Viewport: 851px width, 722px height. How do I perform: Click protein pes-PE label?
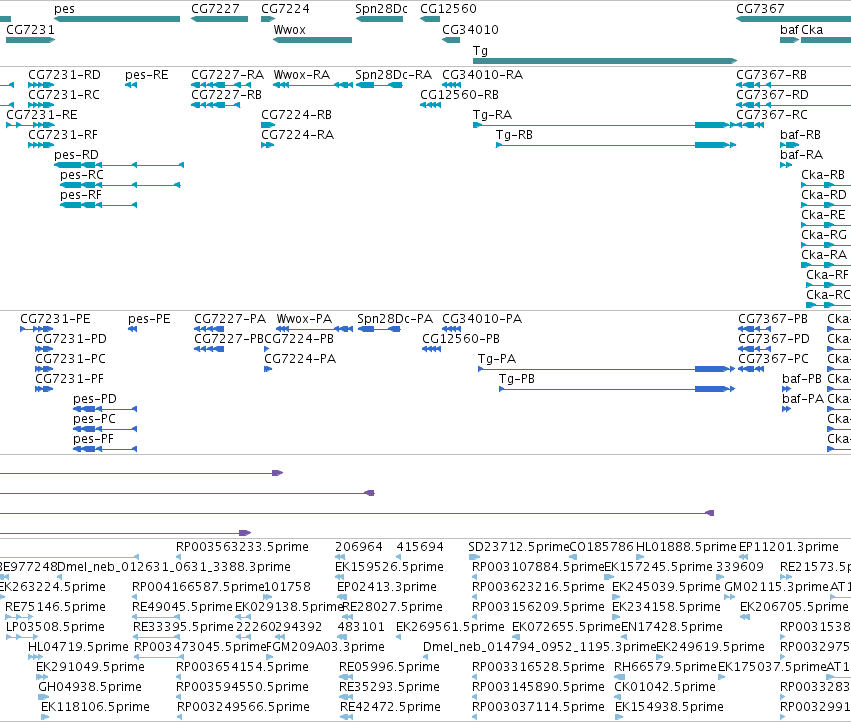click(x=149, y=319)
